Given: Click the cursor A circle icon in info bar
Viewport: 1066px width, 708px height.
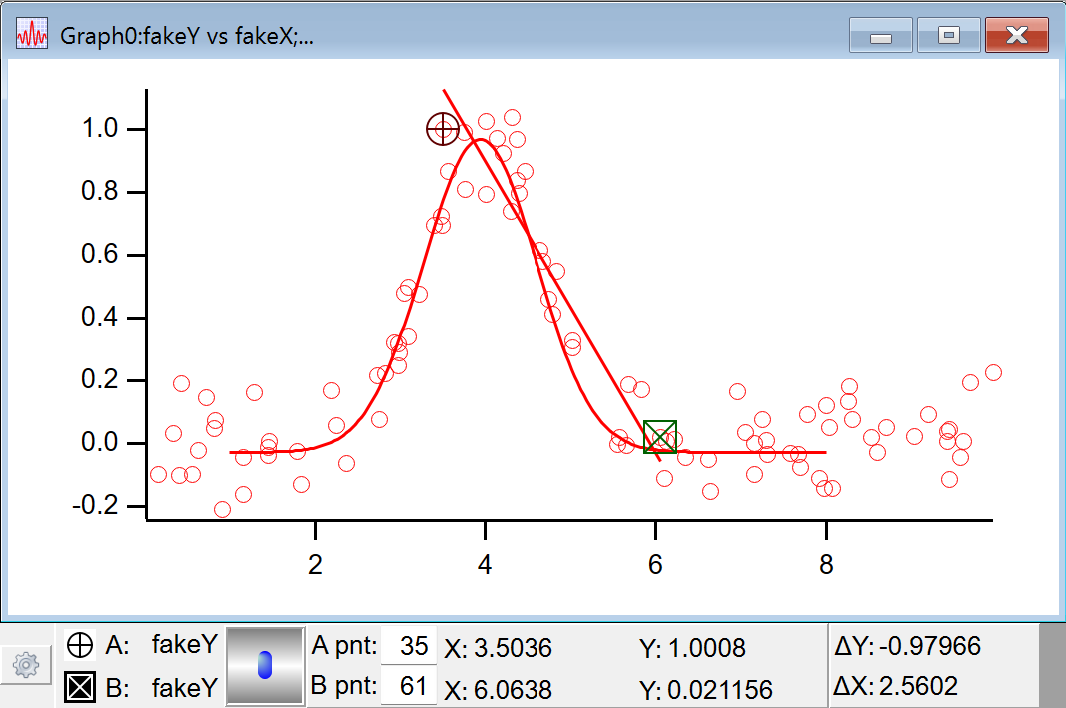Looking at the screenshot, I should click(x=80, y=646).
